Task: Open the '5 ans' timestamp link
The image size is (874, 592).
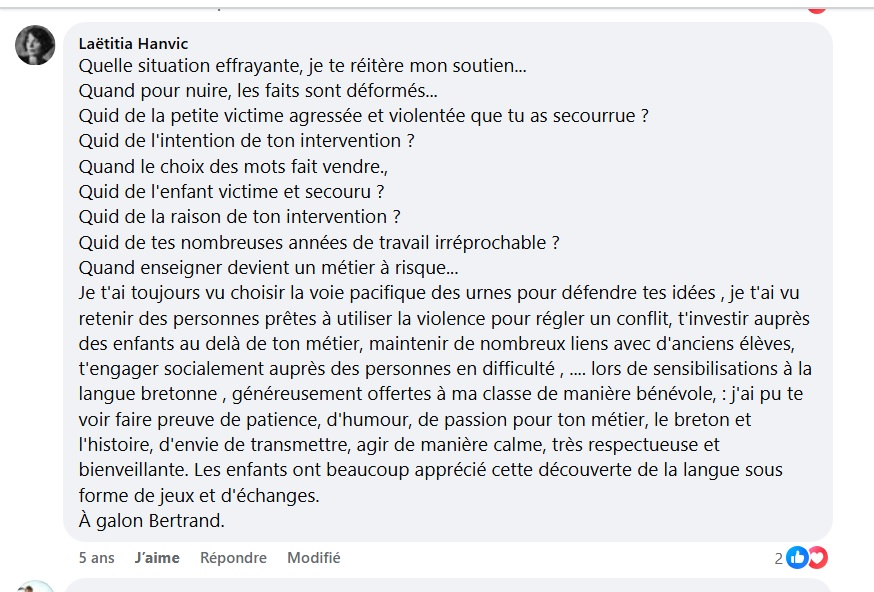Action: coord(97,558)
